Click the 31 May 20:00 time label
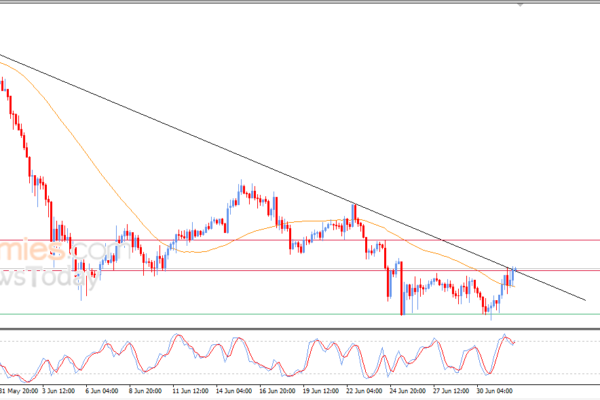Image resolution: width=600 pixels, height=400 pixels. click(18, 391)
